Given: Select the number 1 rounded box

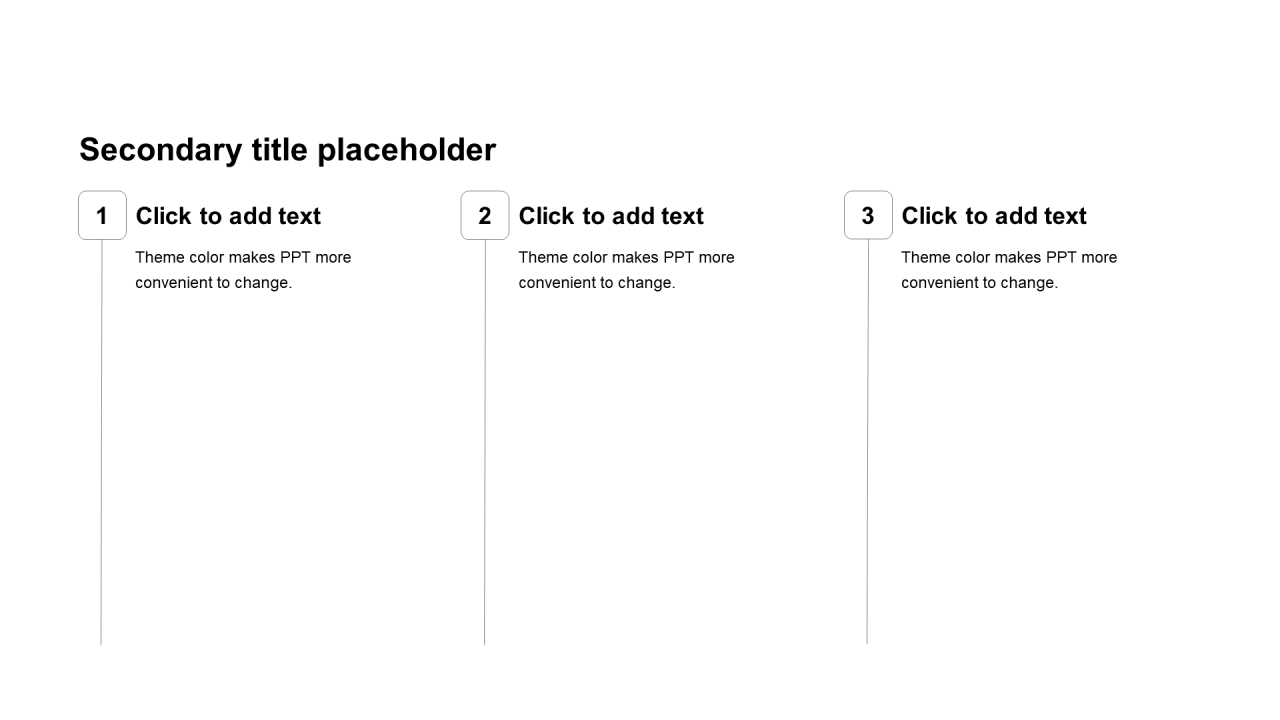Looking at the screenshot, I should tap(102, 215).
